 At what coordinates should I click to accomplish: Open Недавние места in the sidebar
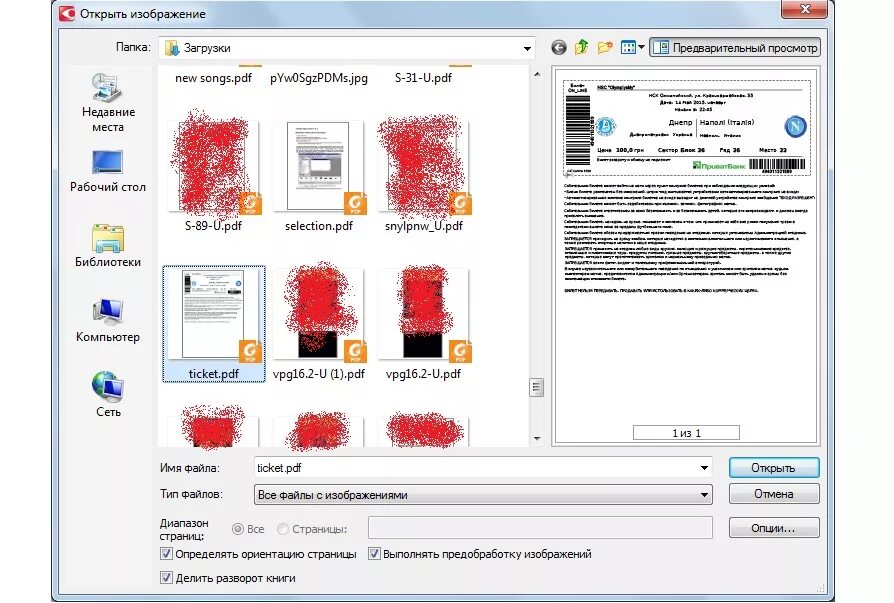pyautogui.click(x=108, y=103)
